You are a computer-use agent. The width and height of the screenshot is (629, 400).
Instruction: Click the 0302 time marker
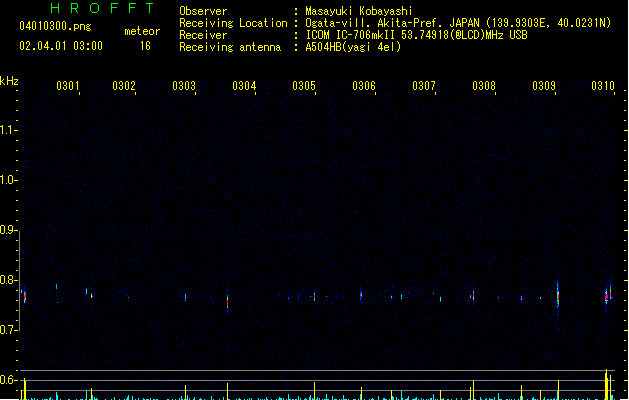coord(124,86)
